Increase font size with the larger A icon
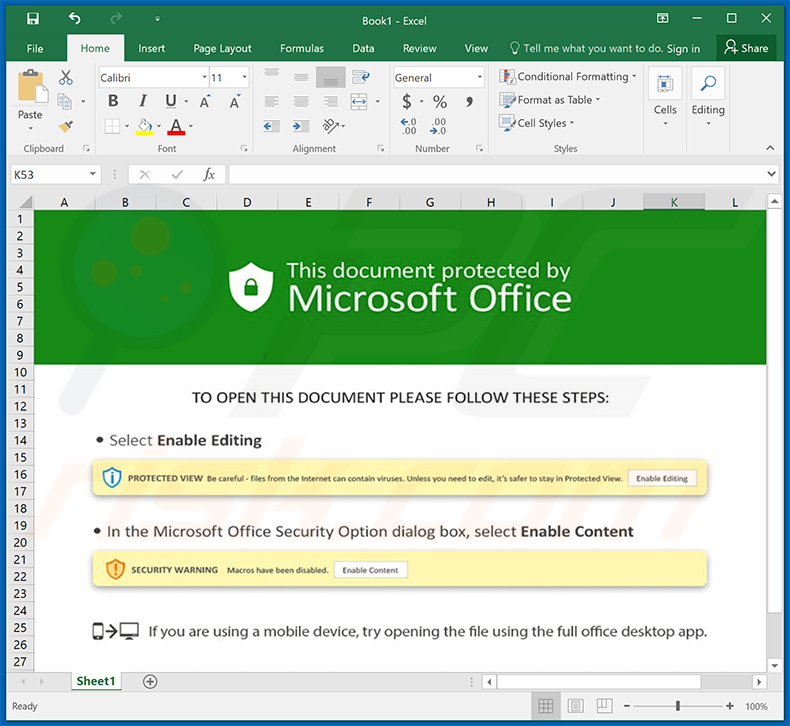Image resolution: width=790 pixels, height=726 pixels. [205, 101]
